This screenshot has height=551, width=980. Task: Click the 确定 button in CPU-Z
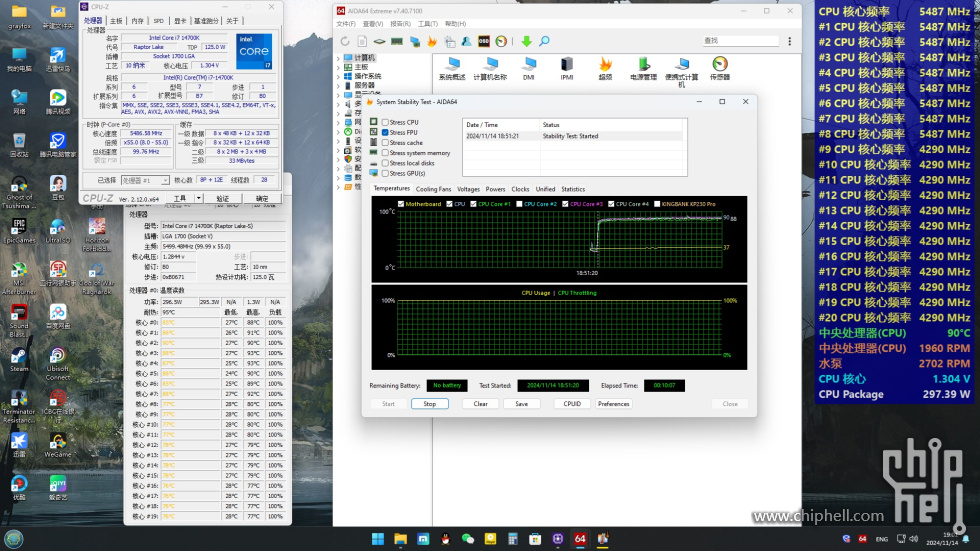pos(262,198)
